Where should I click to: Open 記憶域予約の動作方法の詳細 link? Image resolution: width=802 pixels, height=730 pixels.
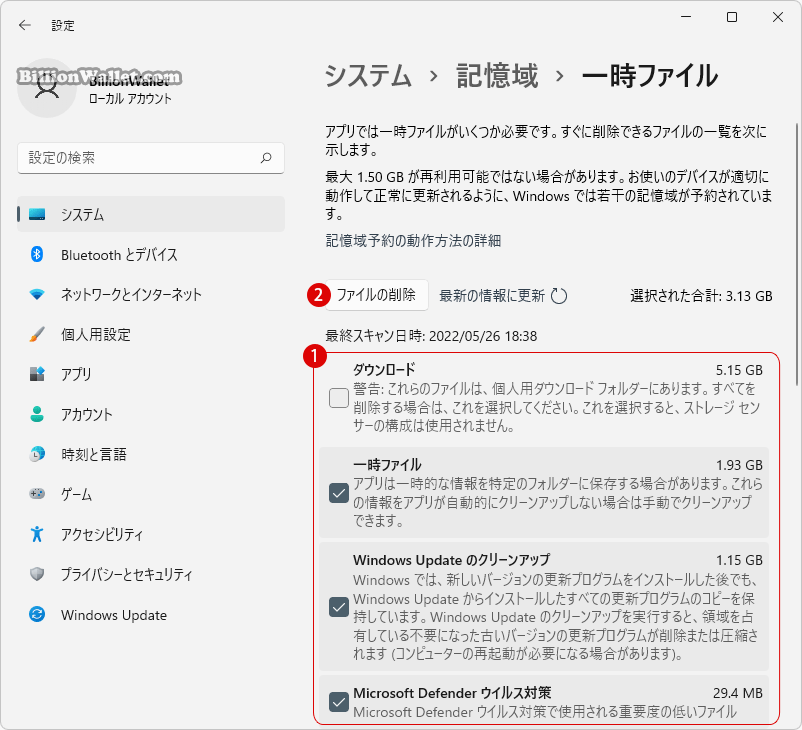(x=413, y=240)
